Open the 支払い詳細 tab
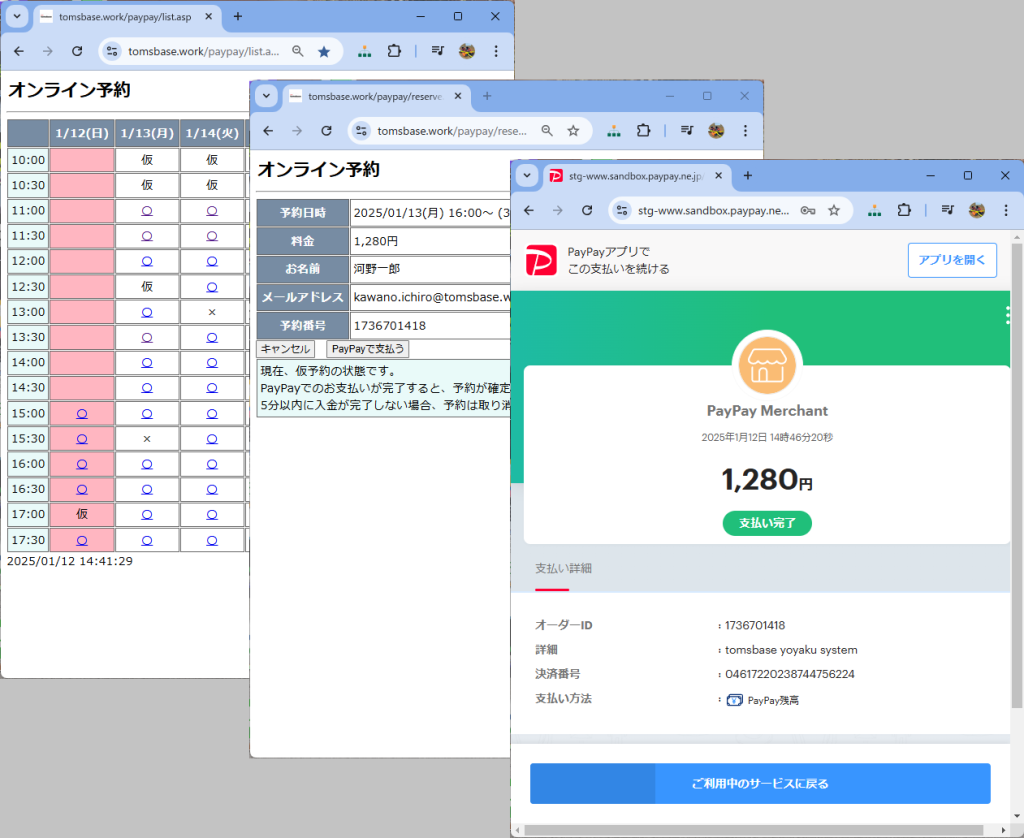 pyautogui.click(x=563, y=568)
